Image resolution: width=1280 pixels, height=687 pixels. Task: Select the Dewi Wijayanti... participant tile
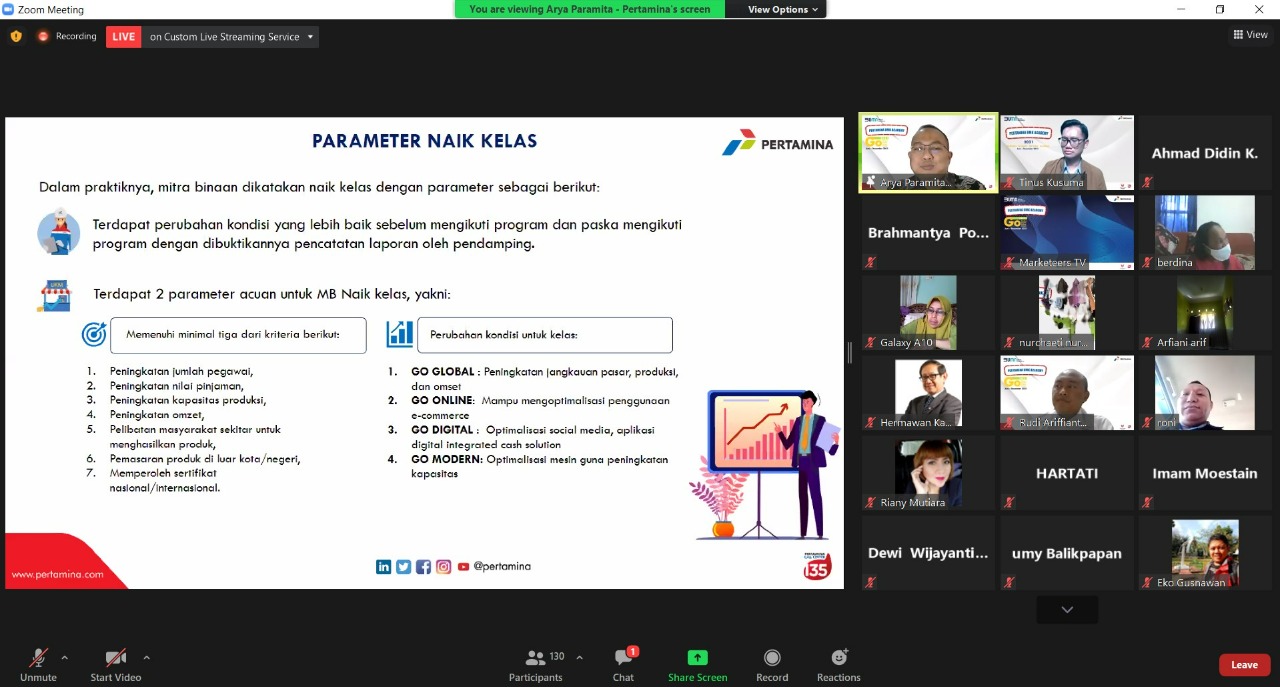[x=929, y=552]
